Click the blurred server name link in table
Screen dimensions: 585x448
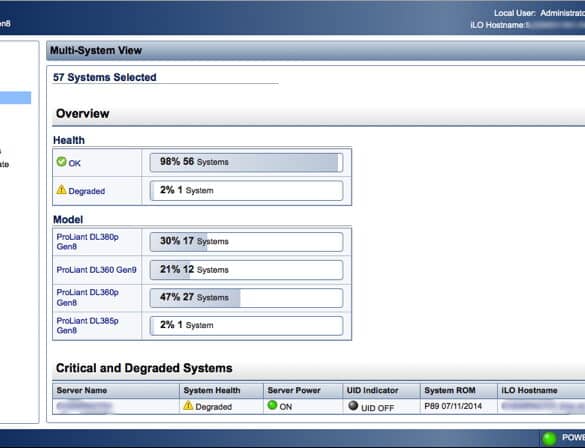84,406
